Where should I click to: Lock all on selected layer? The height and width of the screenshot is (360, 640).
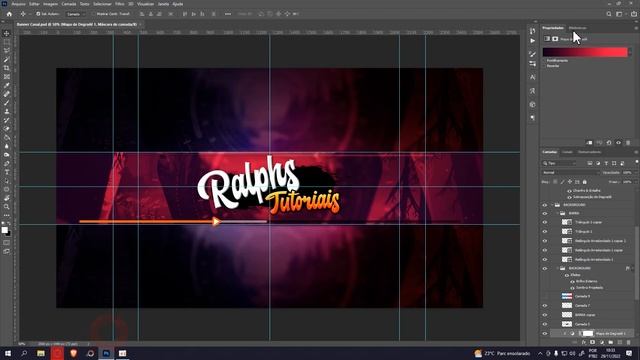(x=584, y=182)
